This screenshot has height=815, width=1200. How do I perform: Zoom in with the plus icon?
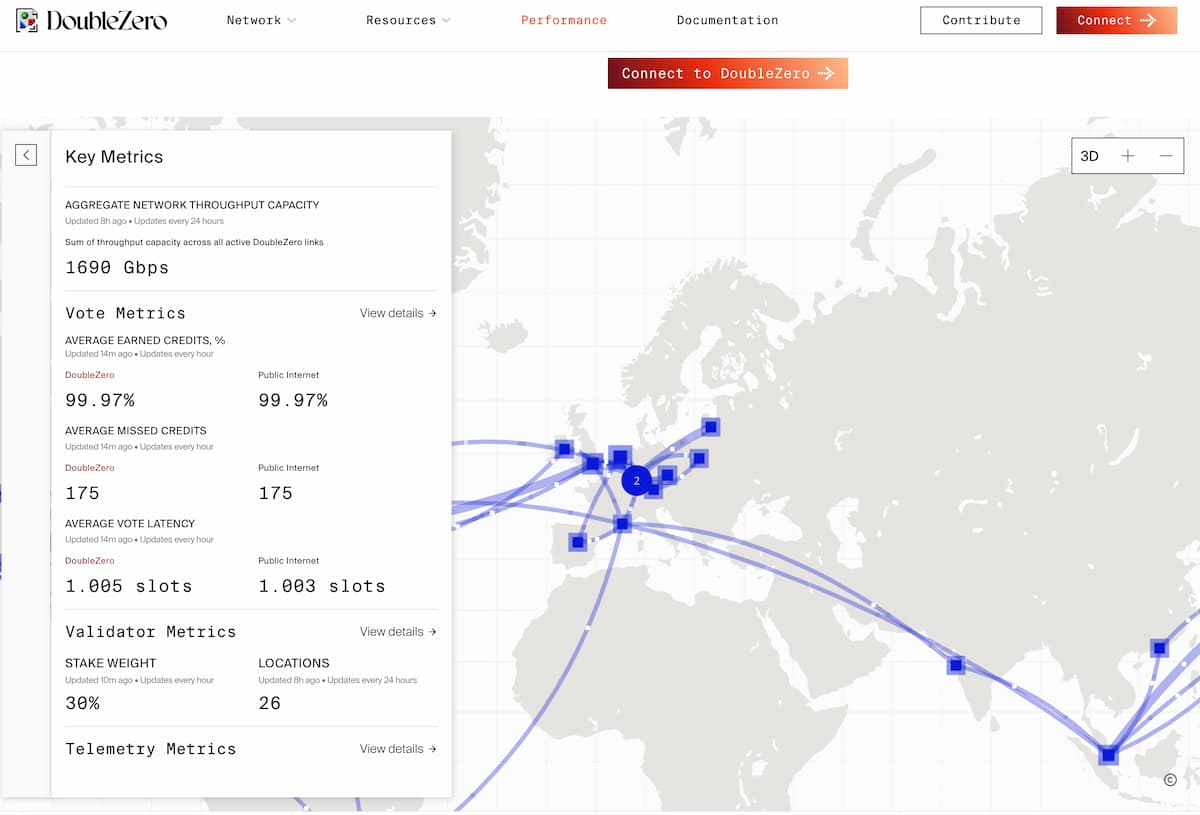tap(1128, 156)
